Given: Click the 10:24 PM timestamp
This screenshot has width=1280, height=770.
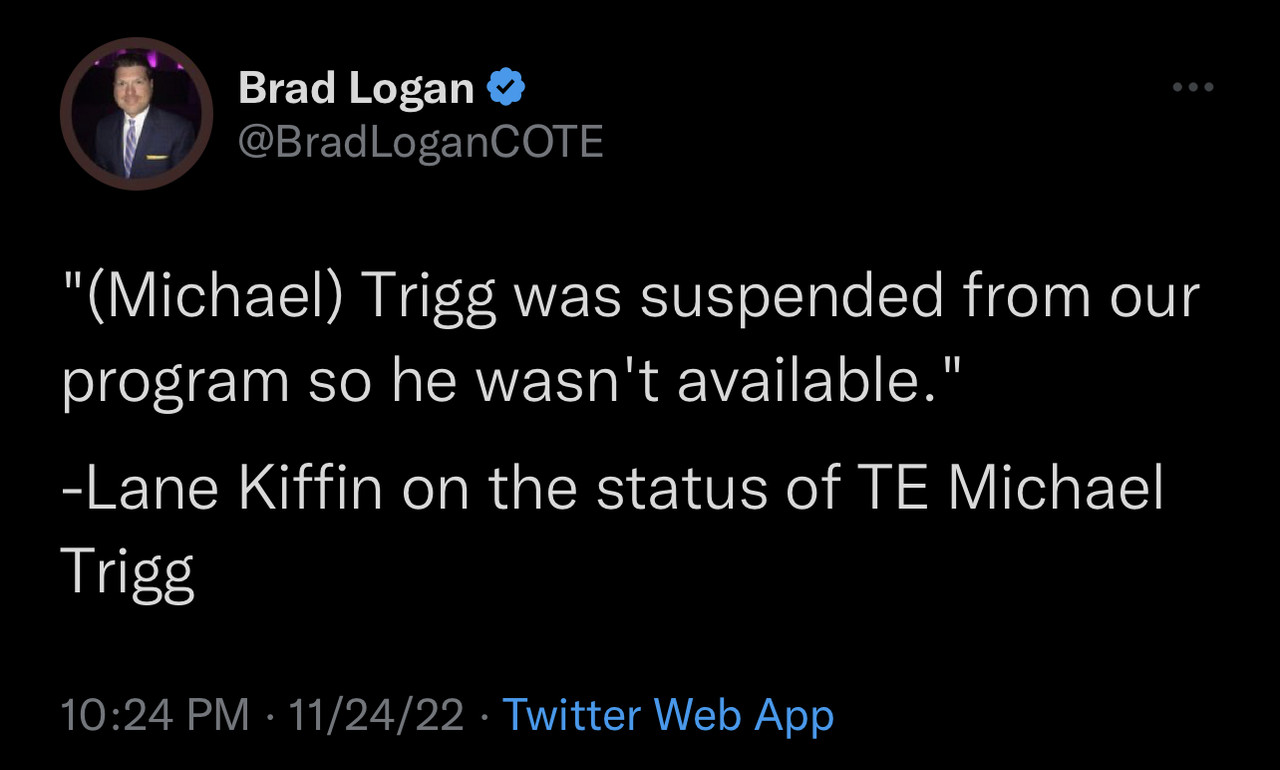Looking at the screenshot, I should (x=154, y=715).
